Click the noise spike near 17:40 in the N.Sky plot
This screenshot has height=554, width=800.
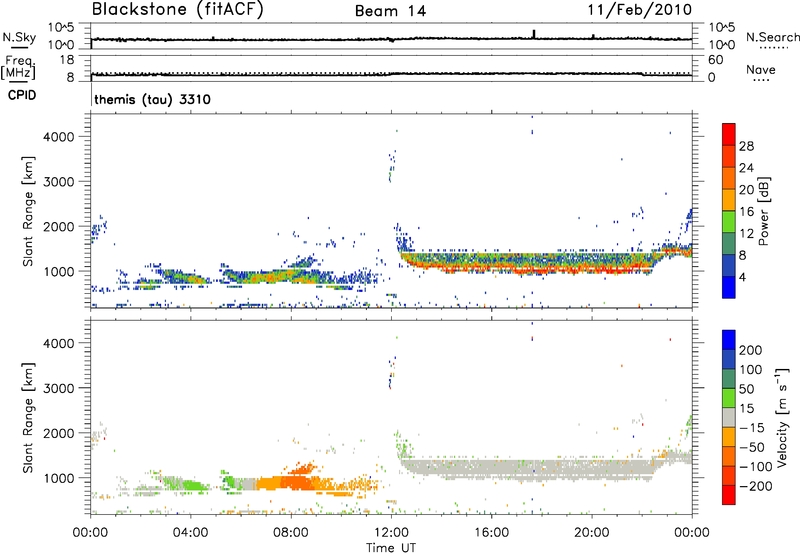[534, 34]
